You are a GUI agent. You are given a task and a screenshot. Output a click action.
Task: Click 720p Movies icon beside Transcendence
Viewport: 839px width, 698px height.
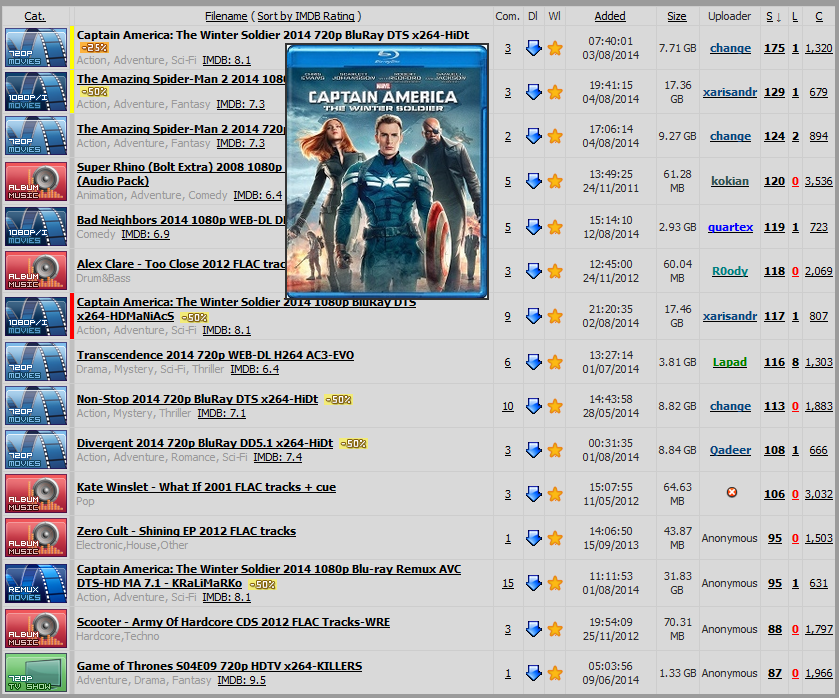(36, 362)
